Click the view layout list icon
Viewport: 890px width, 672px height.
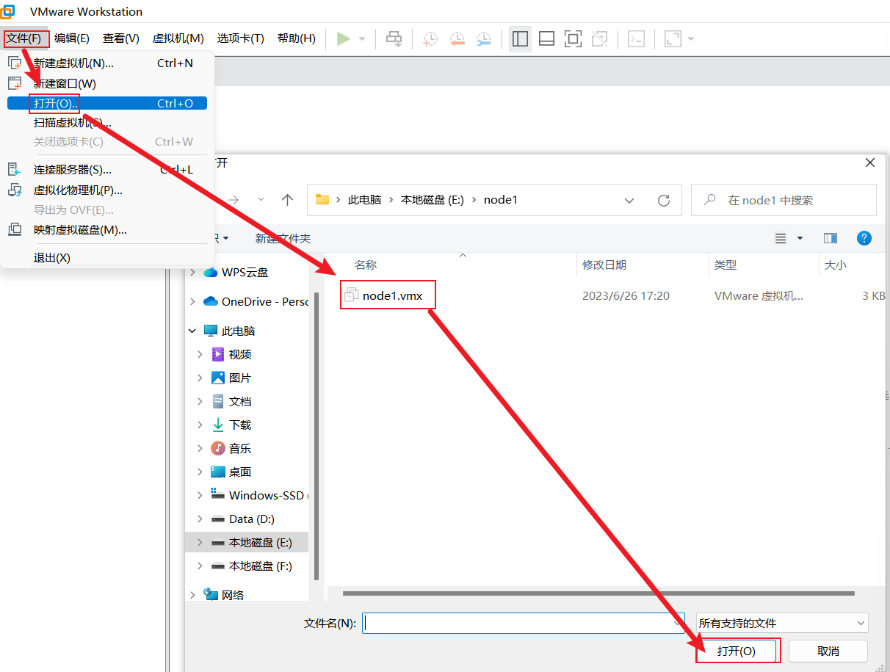(x=781, y=238)
